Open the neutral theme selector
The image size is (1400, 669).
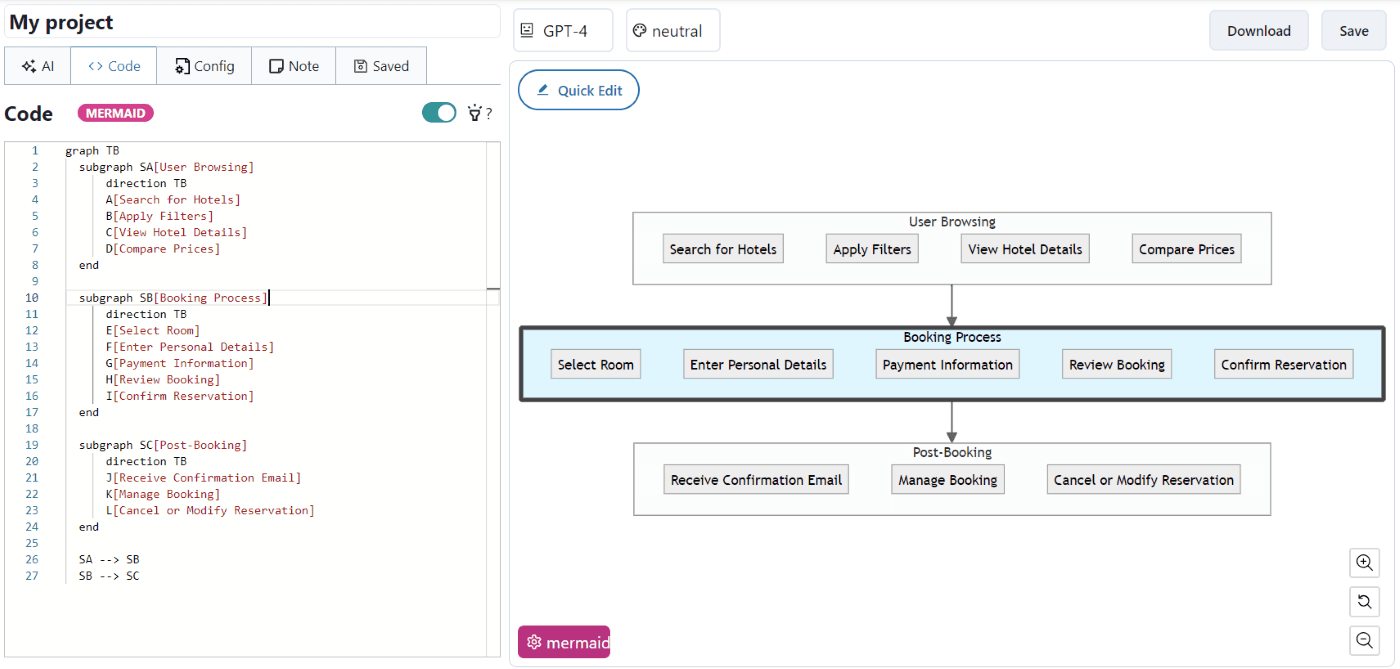[672, 30]
